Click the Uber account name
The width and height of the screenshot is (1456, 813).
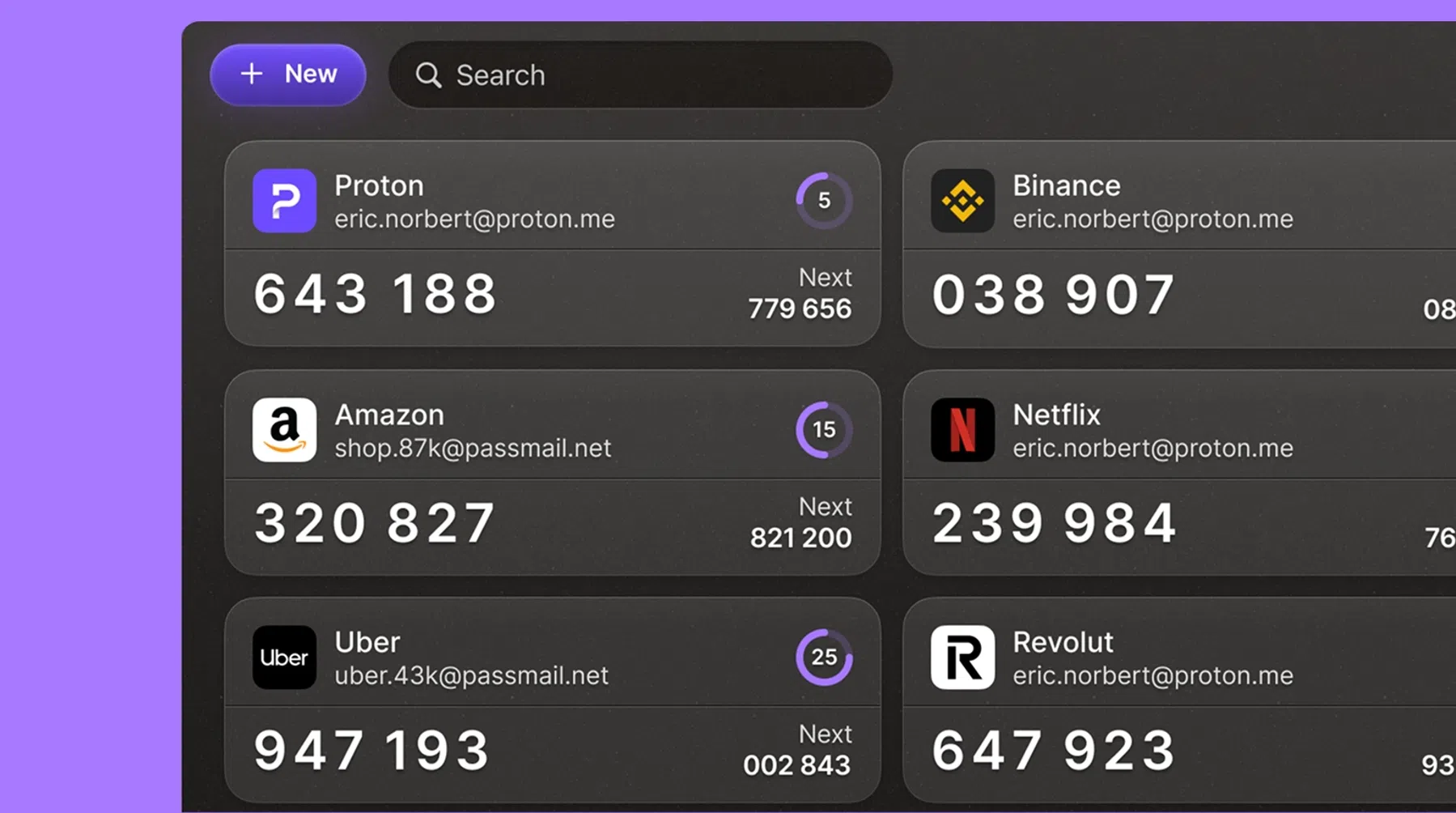click(x=367, y=642)
